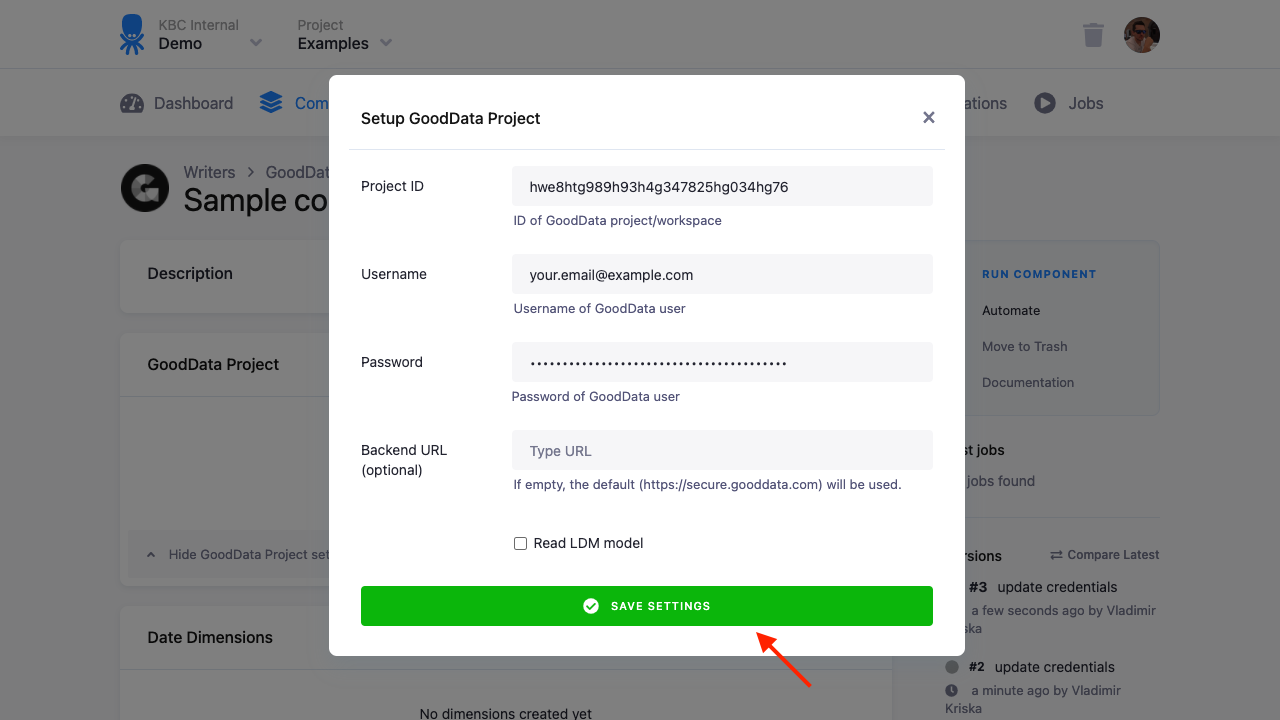This screenshot has height=720, width=1280.
Task: Click the Project ID input field
Action: point(722,186)
